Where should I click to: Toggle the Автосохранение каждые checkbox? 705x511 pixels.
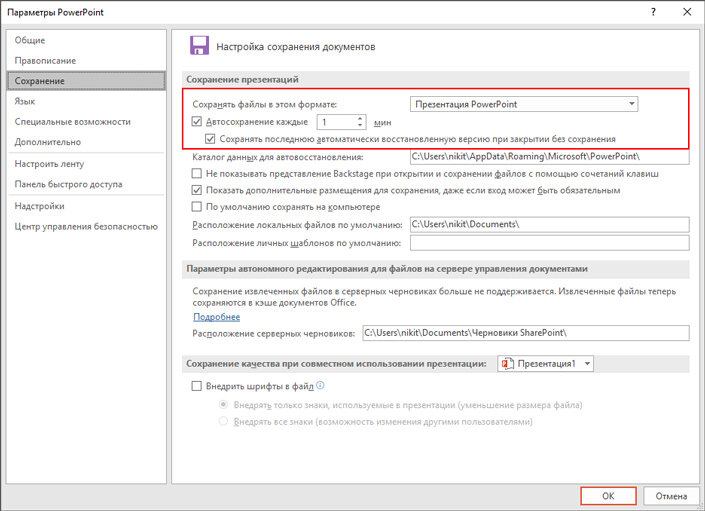196,121
